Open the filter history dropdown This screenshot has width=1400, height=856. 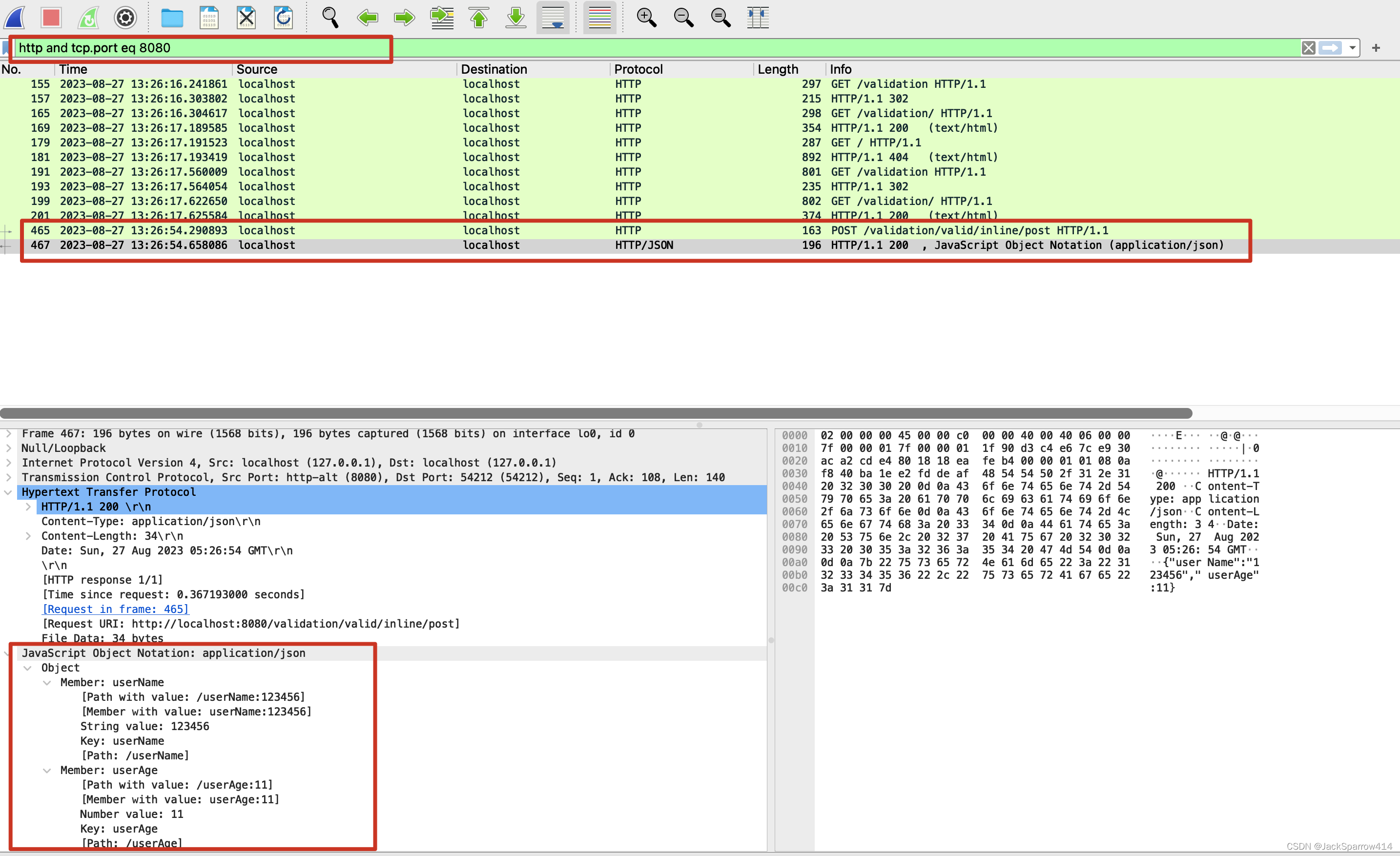(x=1352, y=48)
